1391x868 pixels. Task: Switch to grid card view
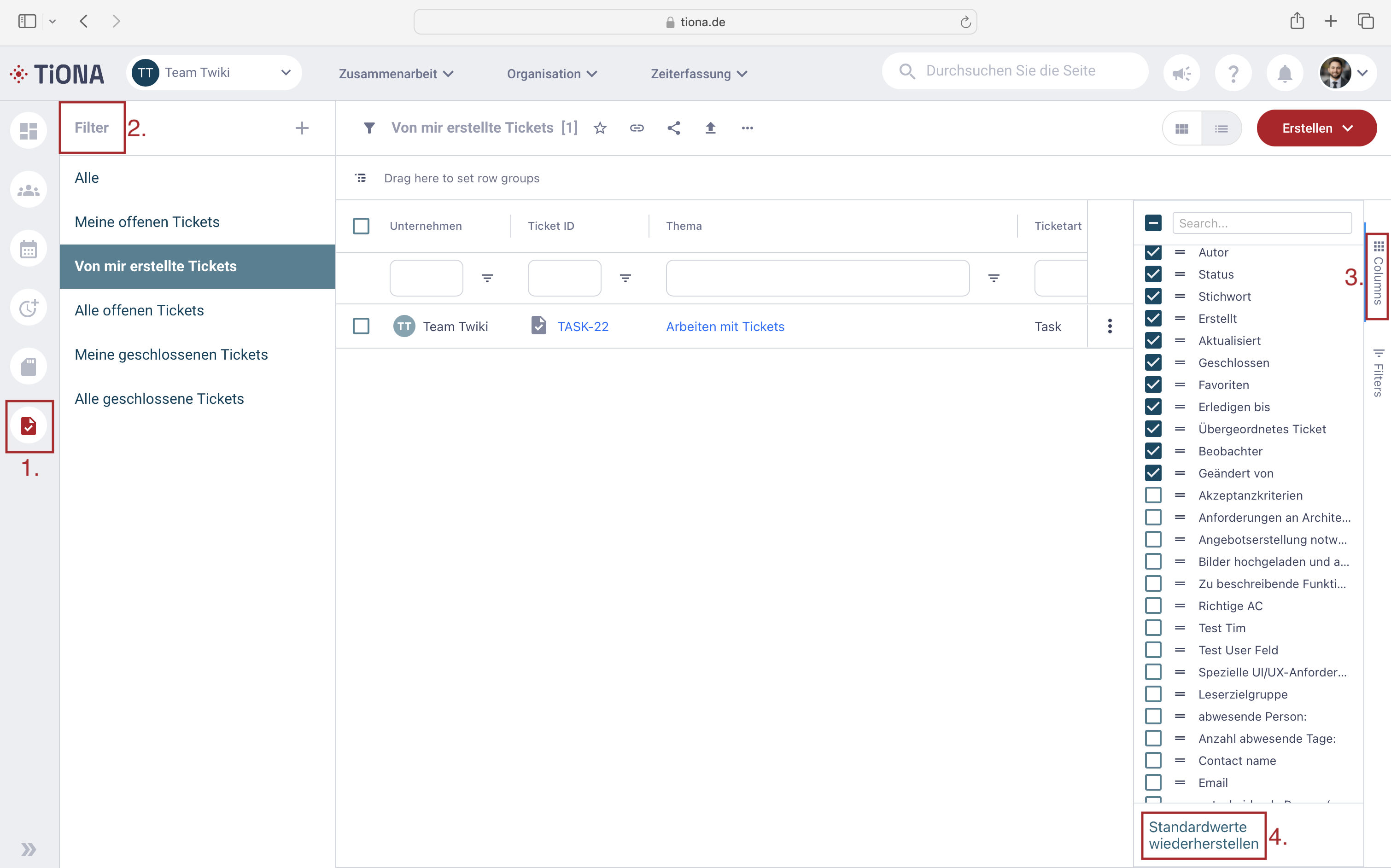(1181, 128)
